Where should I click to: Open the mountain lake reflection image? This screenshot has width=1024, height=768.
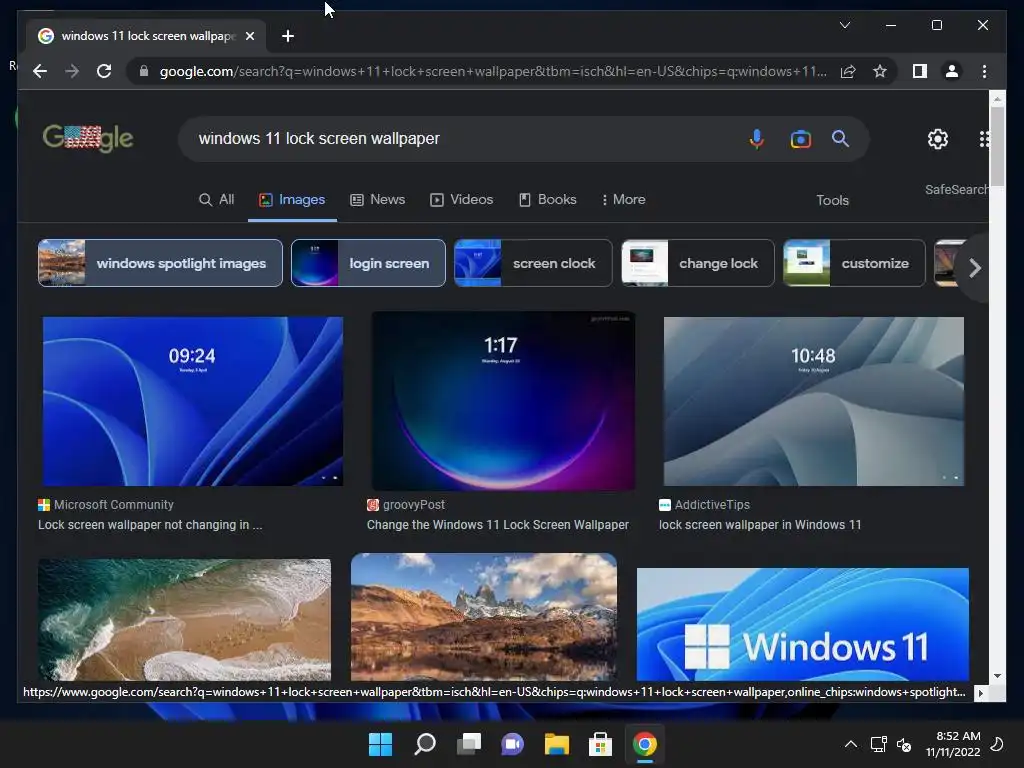484,617
